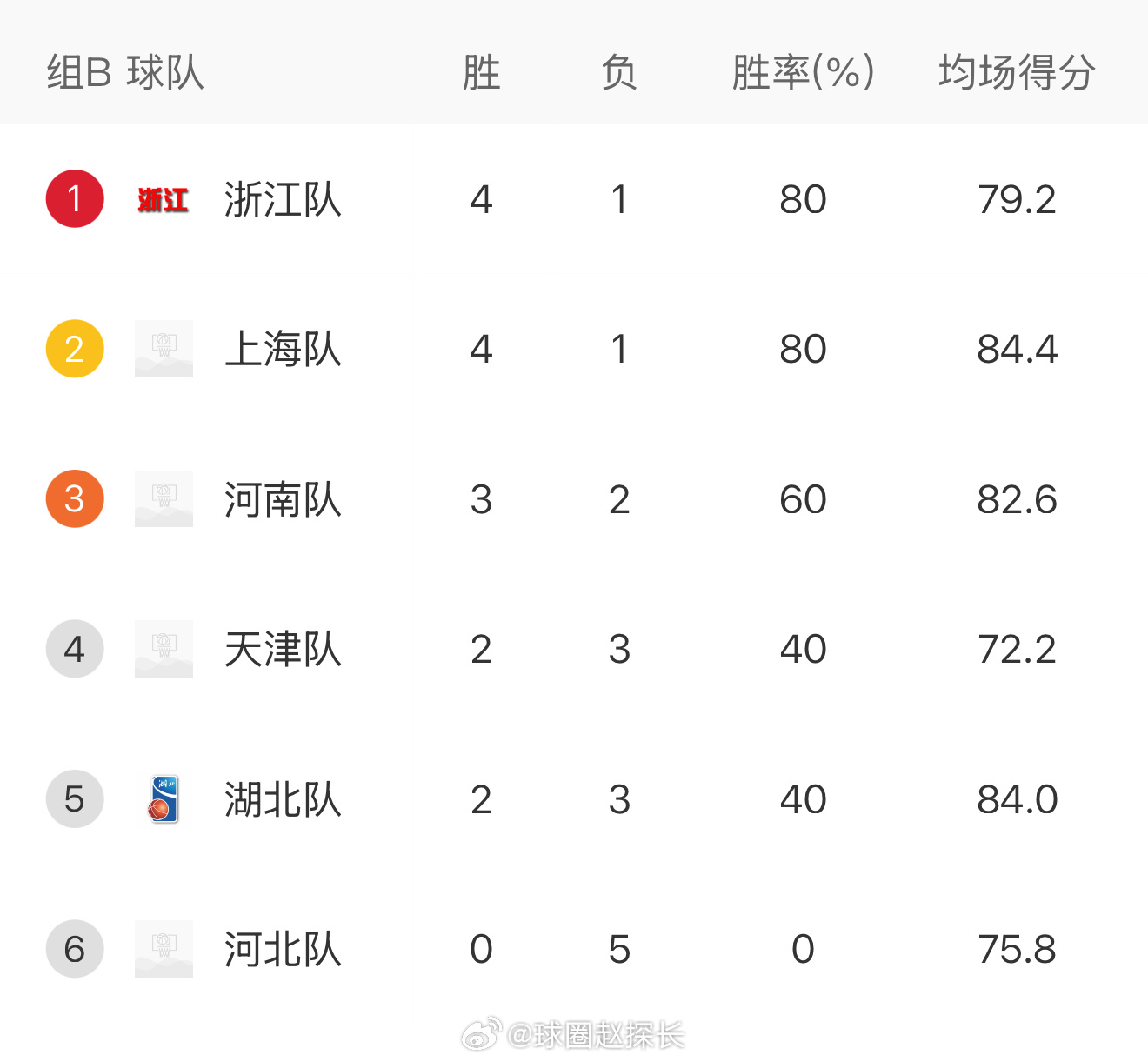Open the 湖北队 team name
1148x1062 pixels.
tap(283, 799)
